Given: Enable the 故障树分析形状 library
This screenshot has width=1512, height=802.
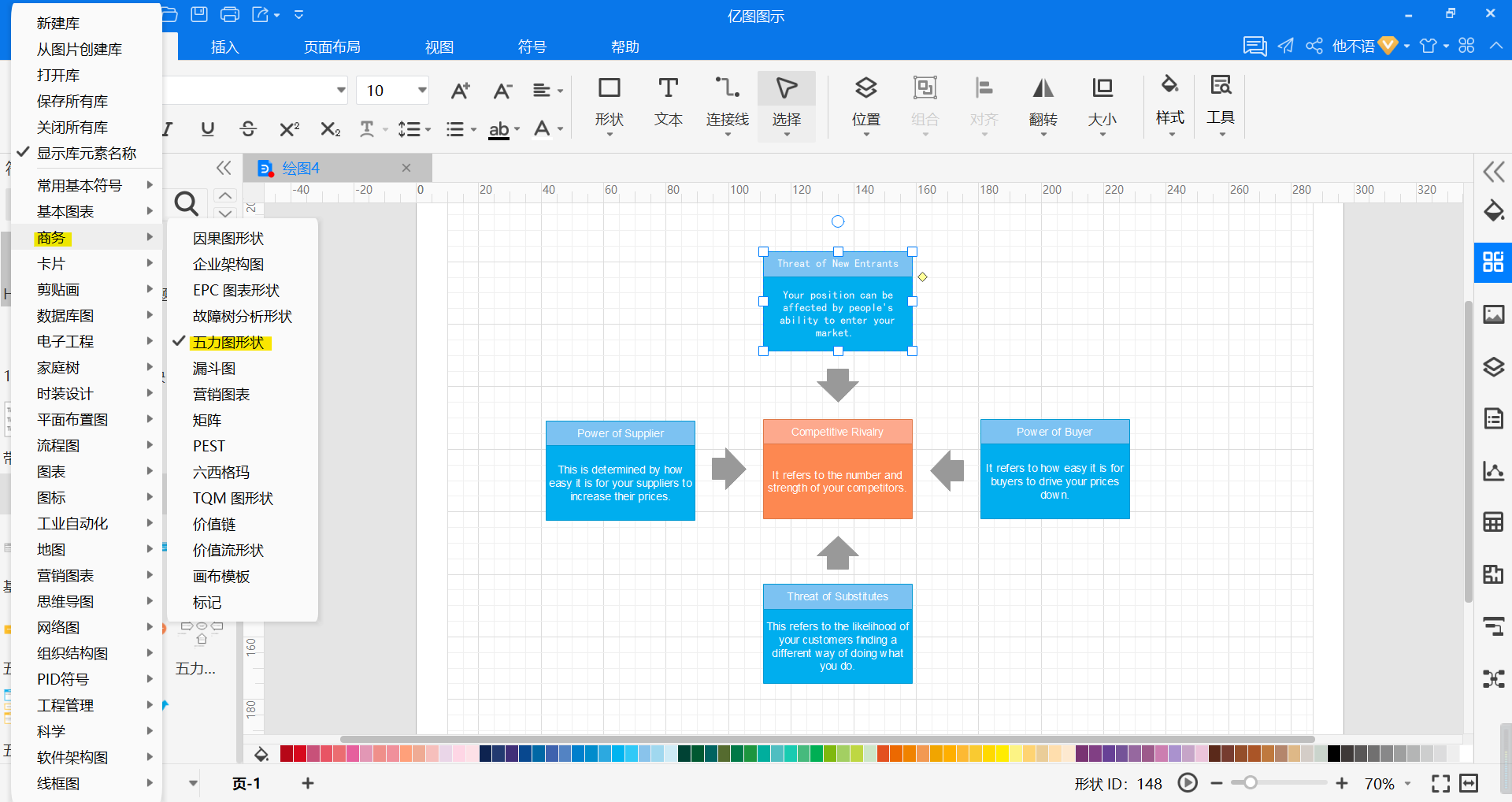Looking at the screenshot, I should pyautogui.click(x=243, y=317).
